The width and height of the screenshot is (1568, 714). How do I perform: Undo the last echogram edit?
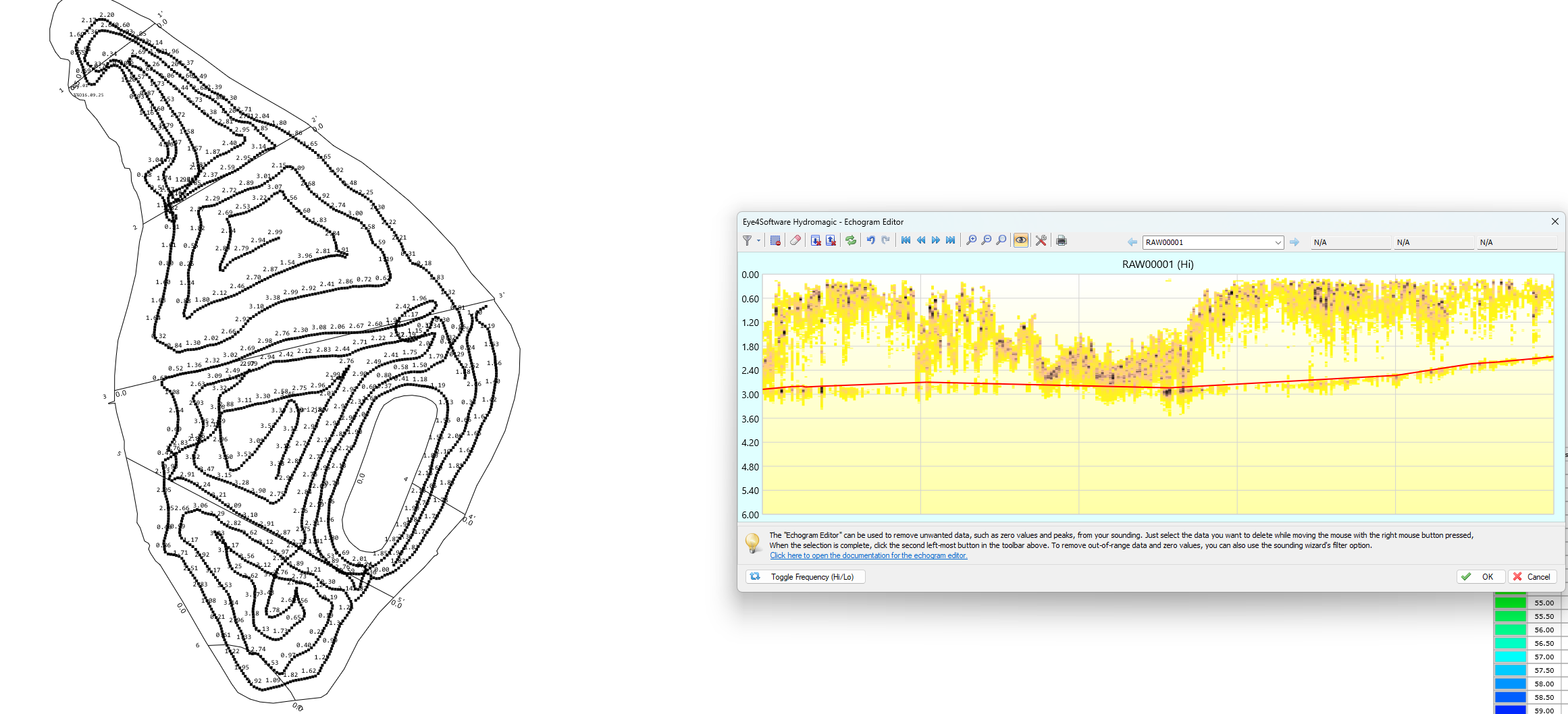point(870,241)
